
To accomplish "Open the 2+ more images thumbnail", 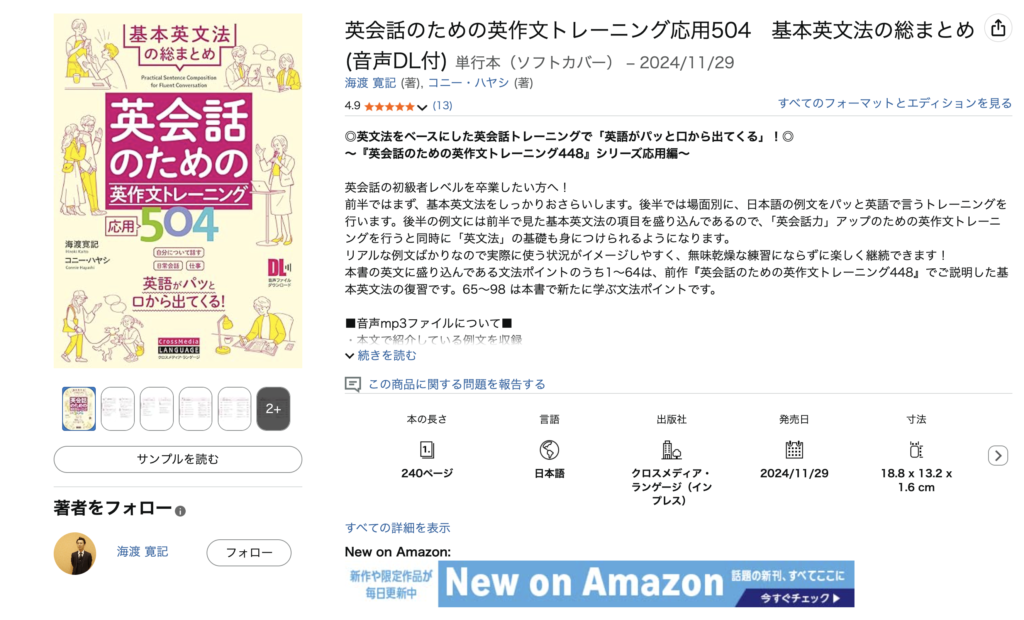I will pyautogui.click(x=273, y=409).
